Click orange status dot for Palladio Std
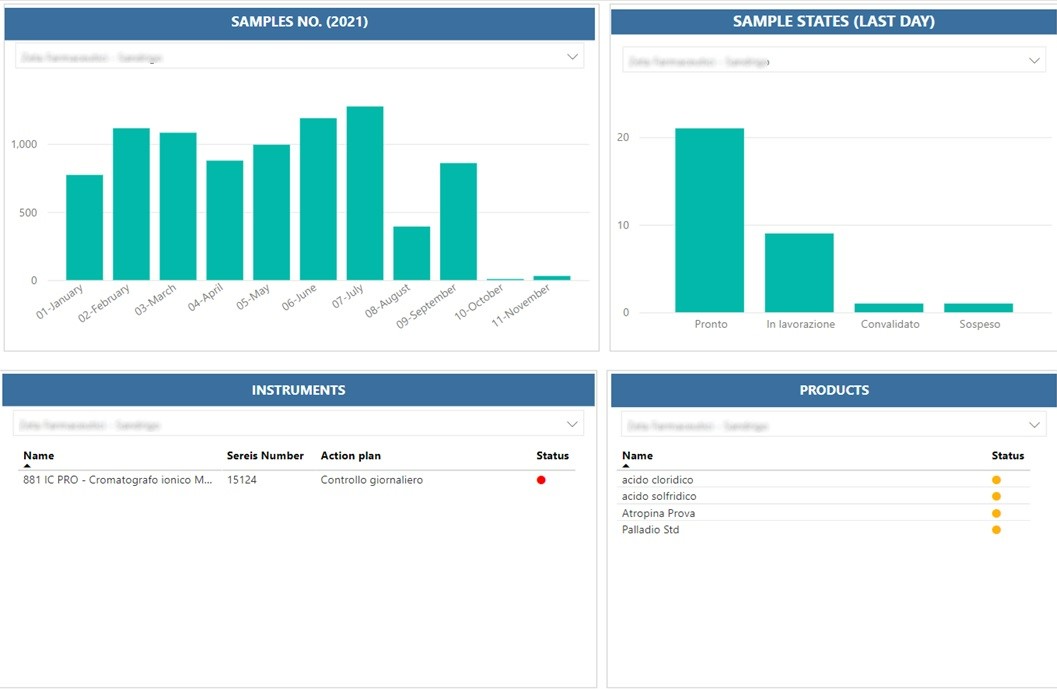Viewport: 1057px width, 689px height. click(x=996, y=530)
